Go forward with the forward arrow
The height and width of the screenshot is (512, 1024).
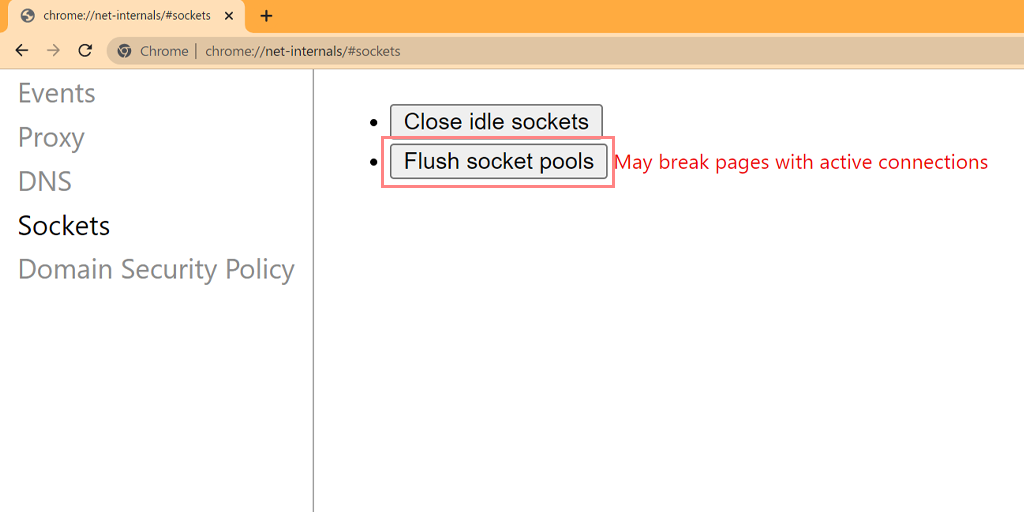(x=54, y=51)
